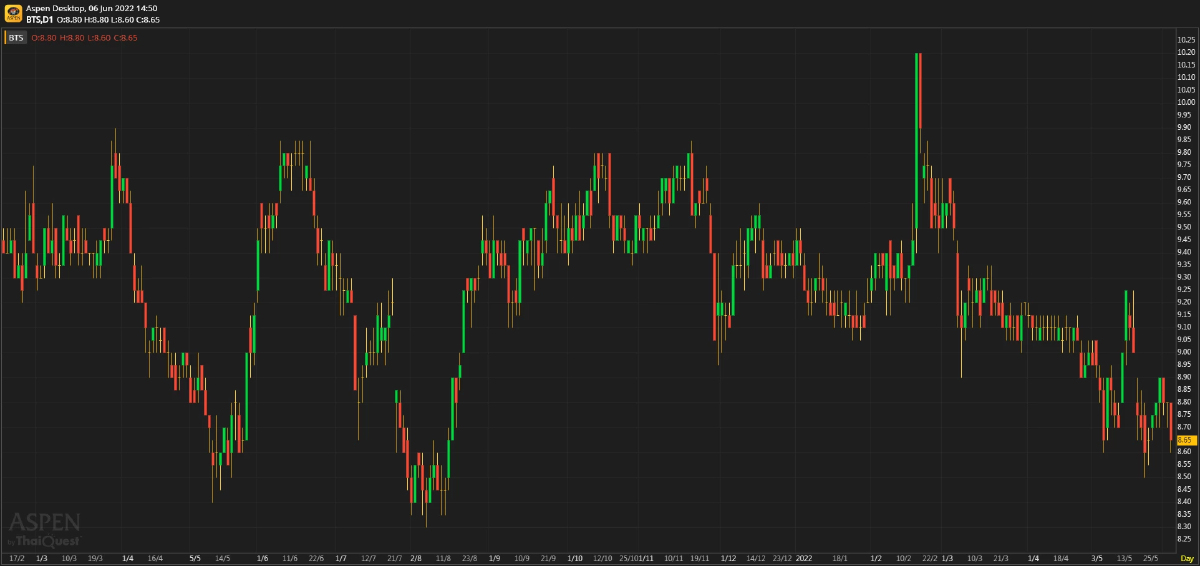
Task: Click the 1/6 date axis label
Action: coord(262,557)
